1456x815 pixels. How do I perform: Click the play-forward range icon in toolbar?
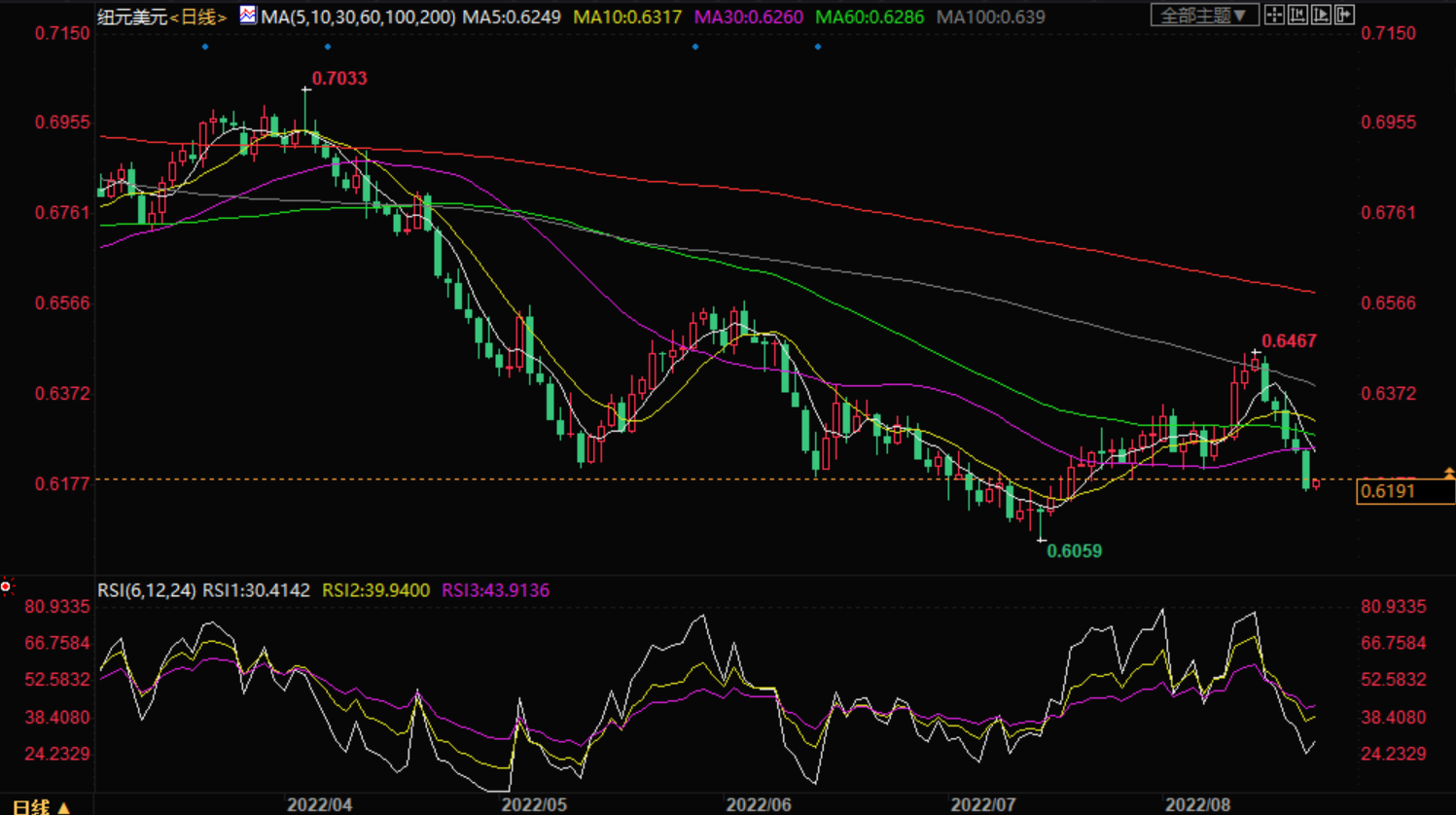point(1321,15)
